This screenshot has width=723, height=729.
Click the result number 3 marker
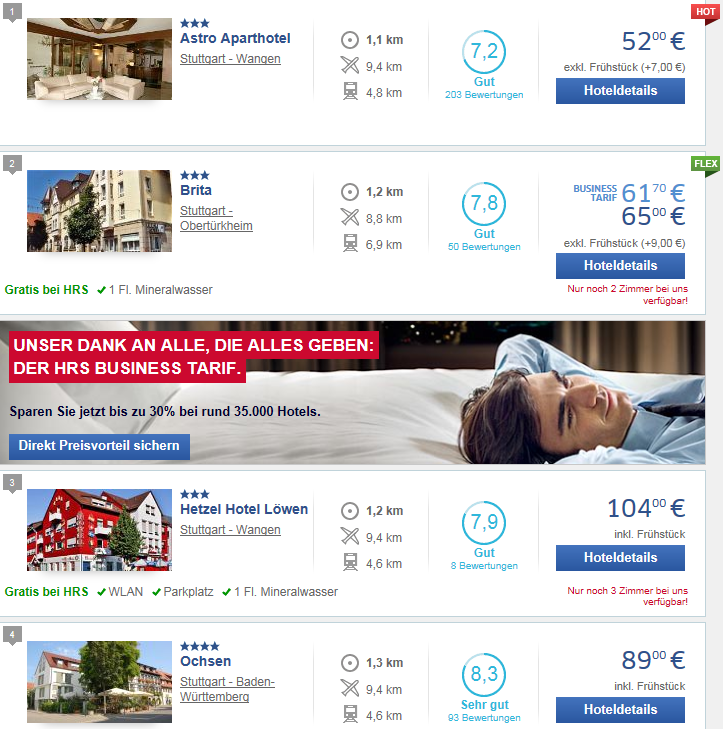[x=12, y=483]
